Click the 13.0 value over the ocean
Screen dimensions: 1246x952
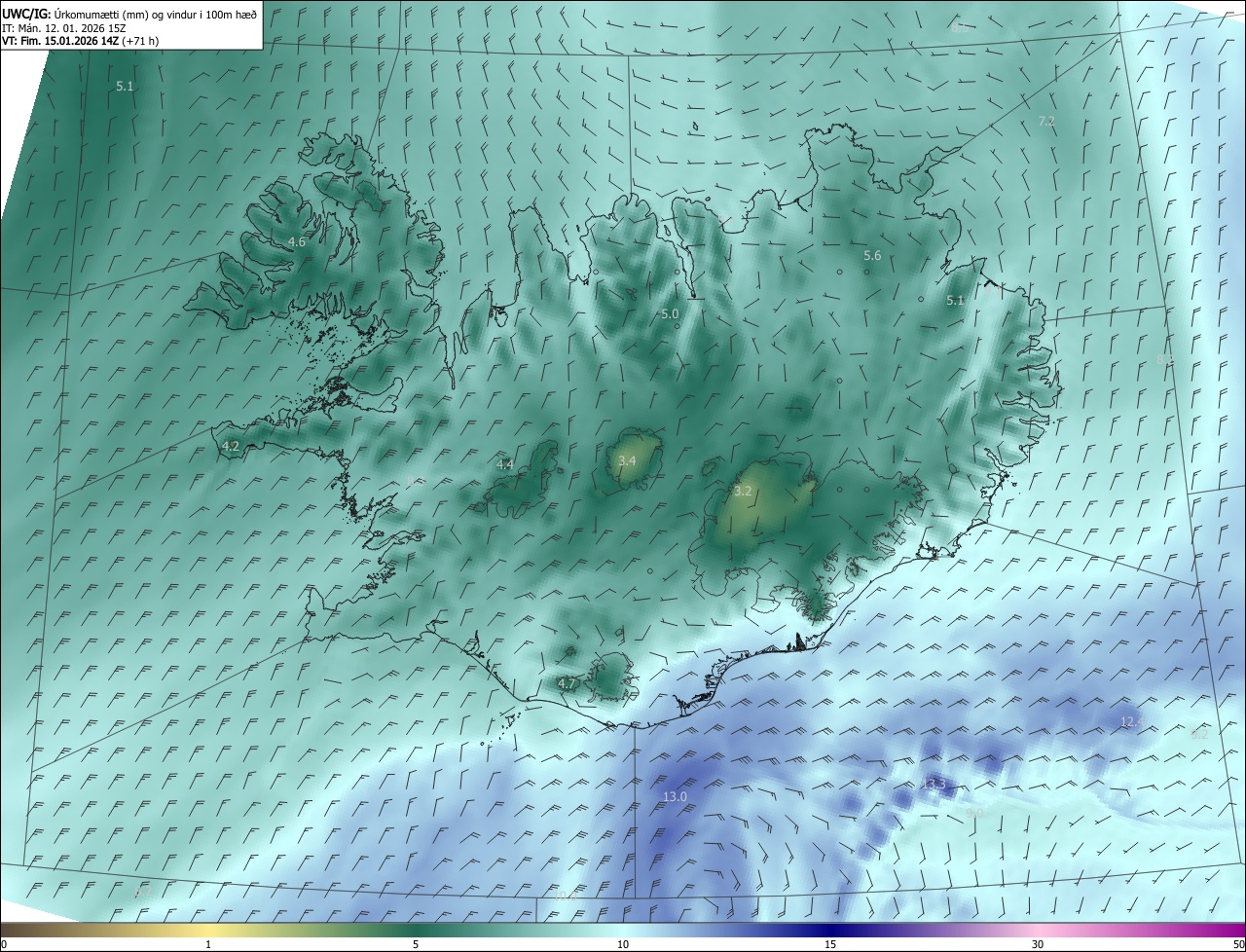(x=675, y=796)
